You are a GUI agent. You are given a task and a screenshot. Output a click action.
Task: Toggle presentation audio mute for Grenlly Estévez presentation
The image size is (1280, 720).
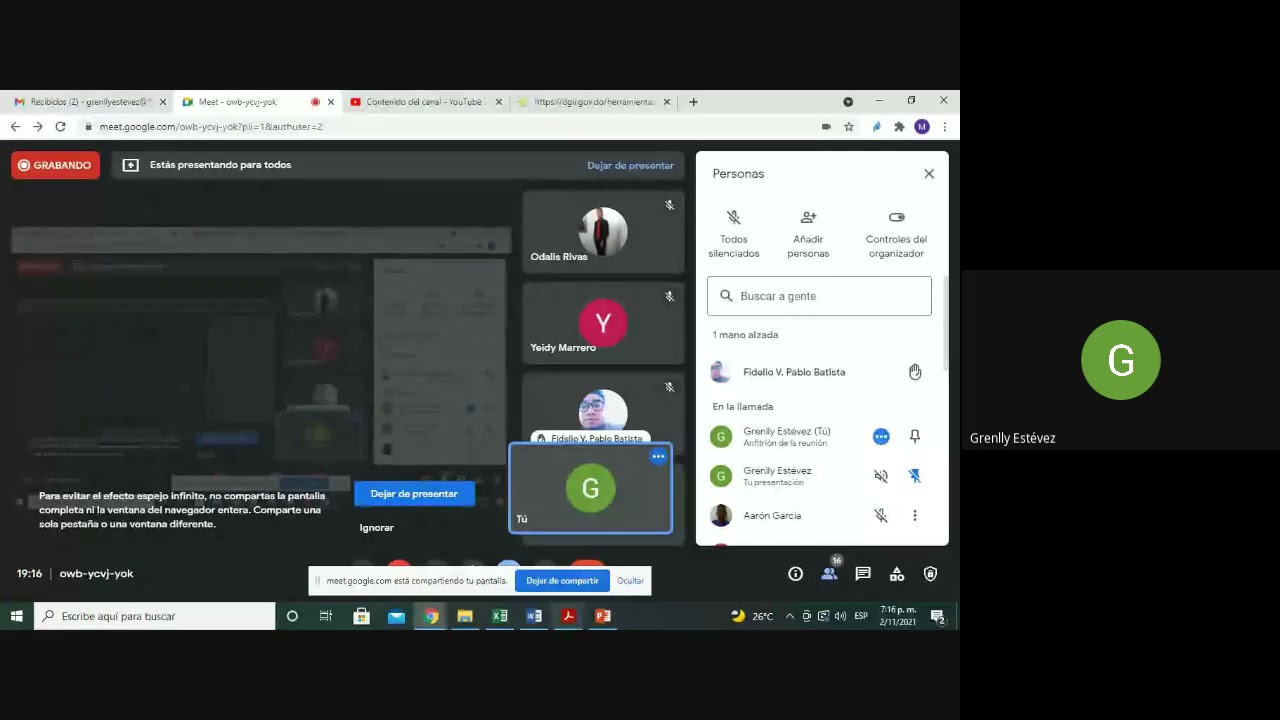pos(880,476)
